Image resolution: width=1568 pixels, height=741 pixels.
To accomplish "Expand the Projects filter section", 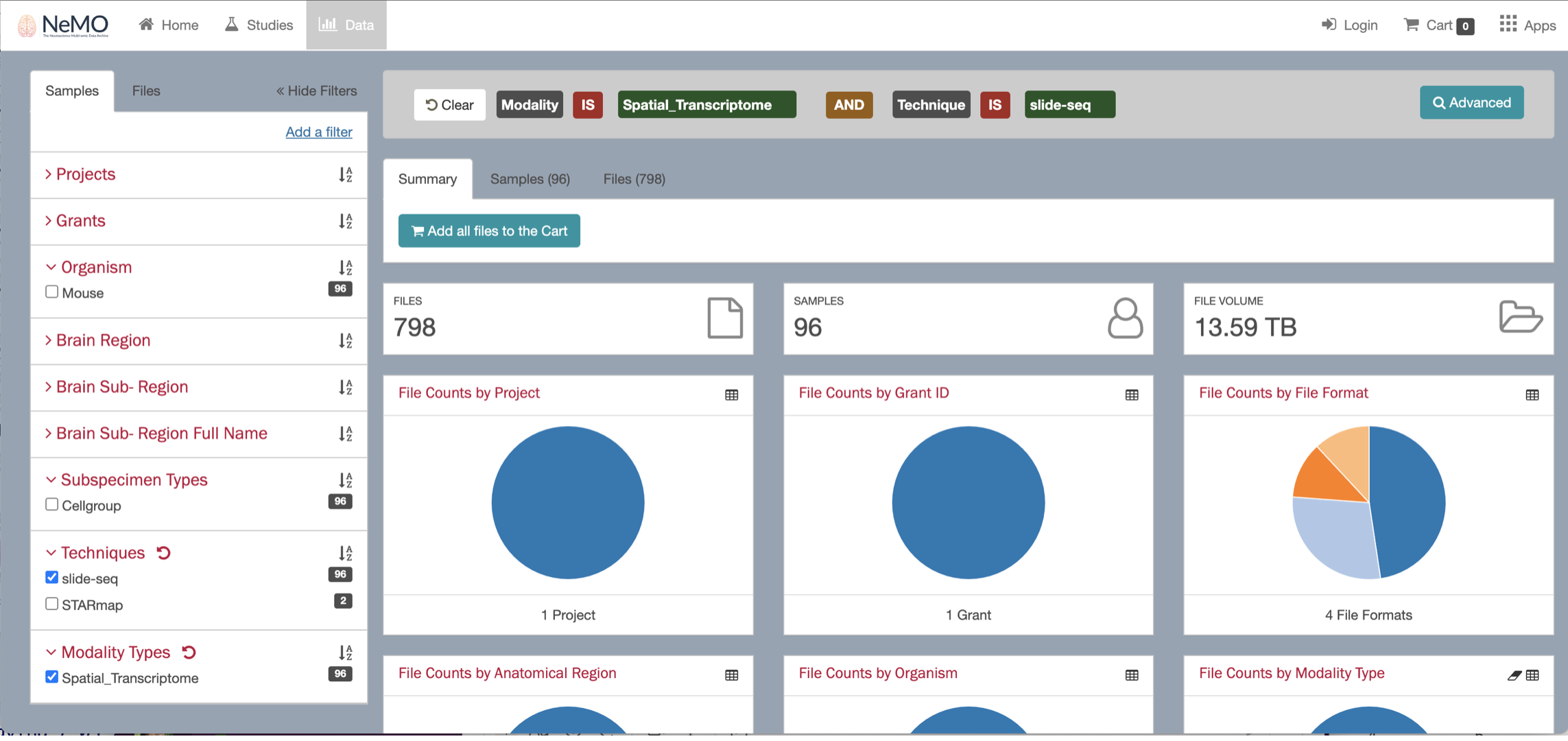I will point(85,174).
